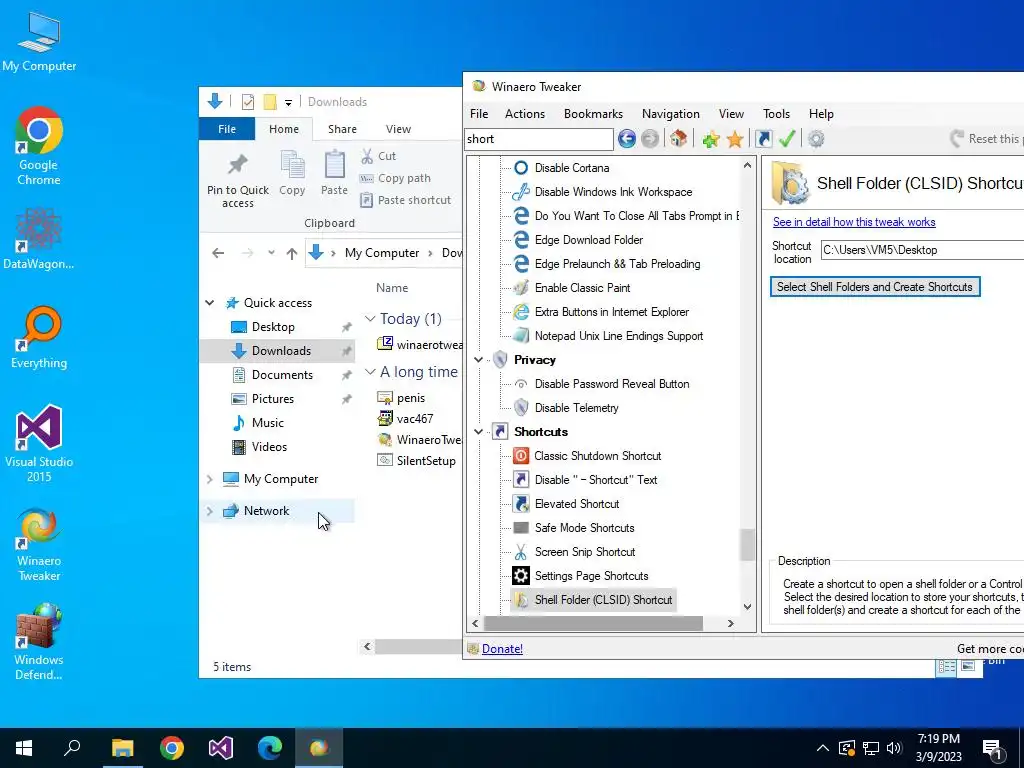
Task: Collapse the Today (1) file group
Action: tap(370, 319)
